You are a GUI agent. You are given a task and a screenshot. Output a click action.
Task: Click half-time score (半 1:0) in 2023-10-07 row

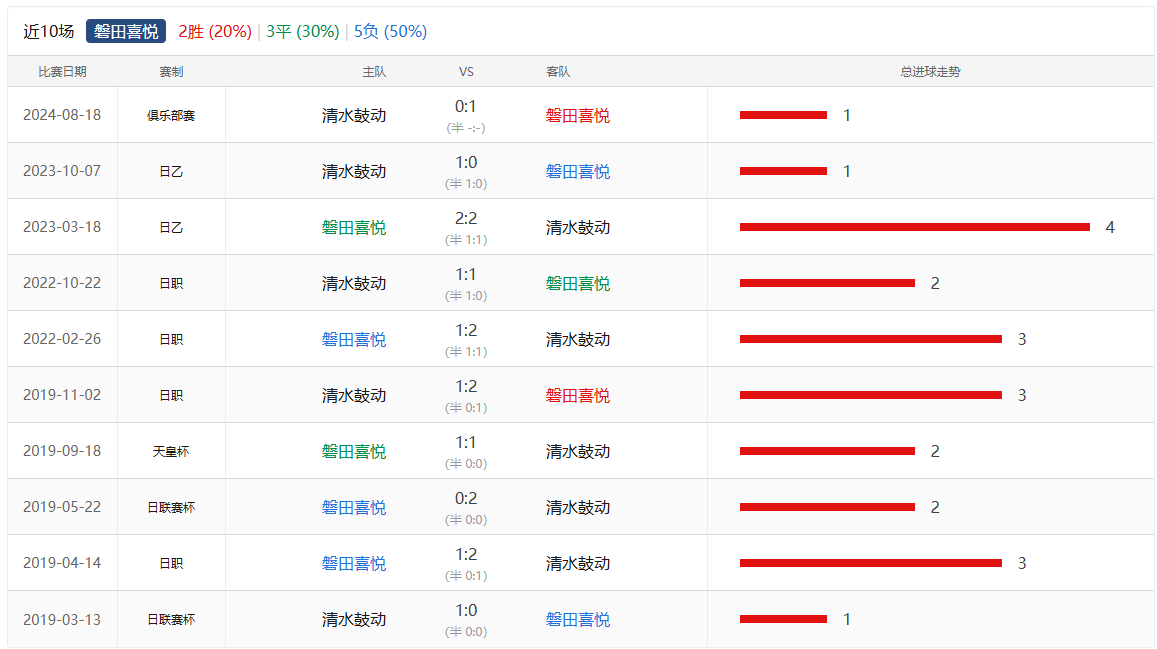coord(466,184)
